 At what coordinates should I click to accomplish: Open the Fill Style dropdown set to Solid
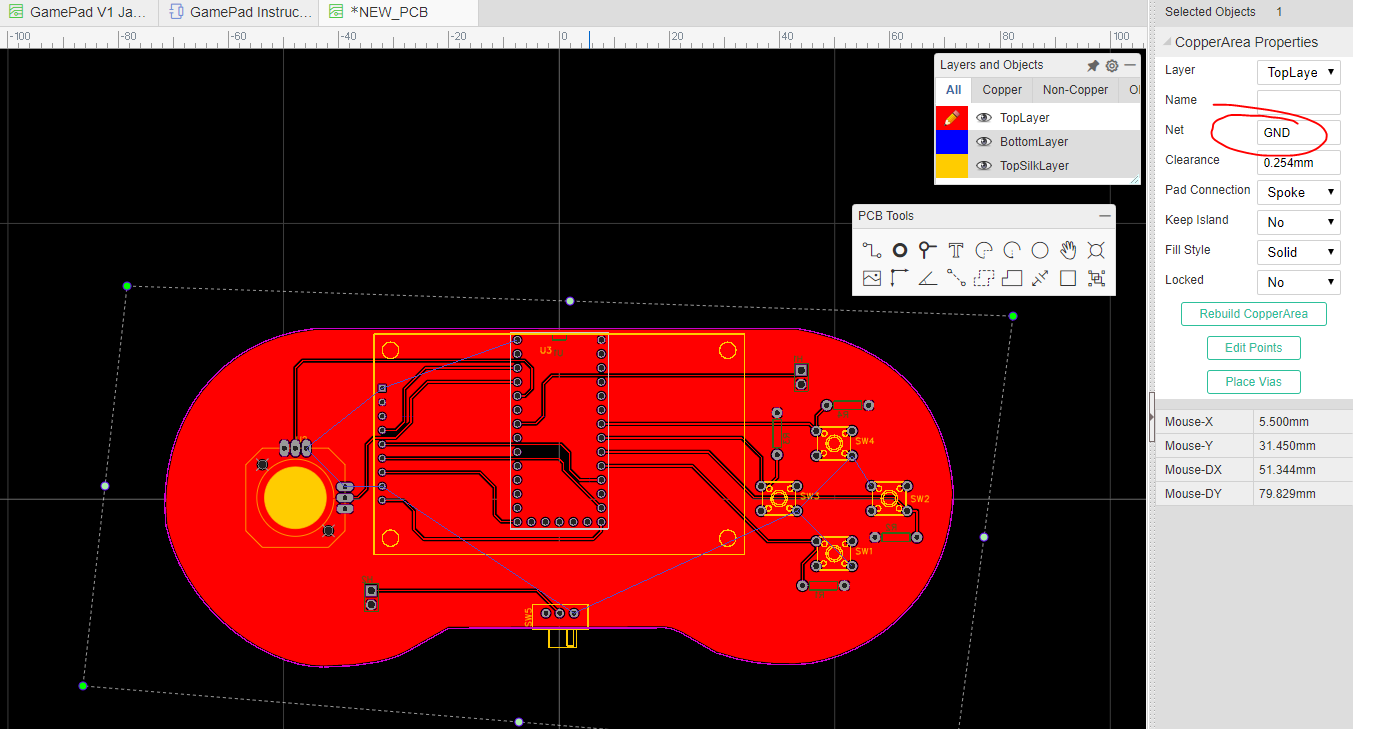point(1298,252)
